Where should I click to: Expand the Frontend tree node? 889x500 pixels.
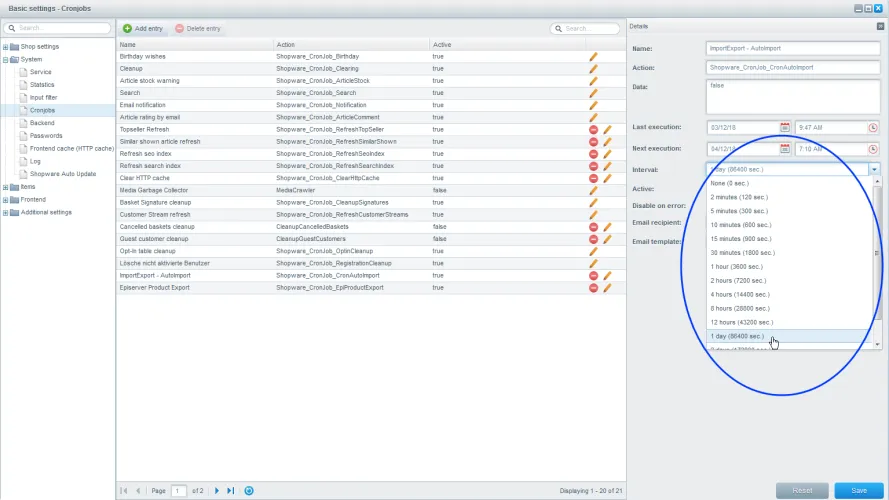[6, 200]
